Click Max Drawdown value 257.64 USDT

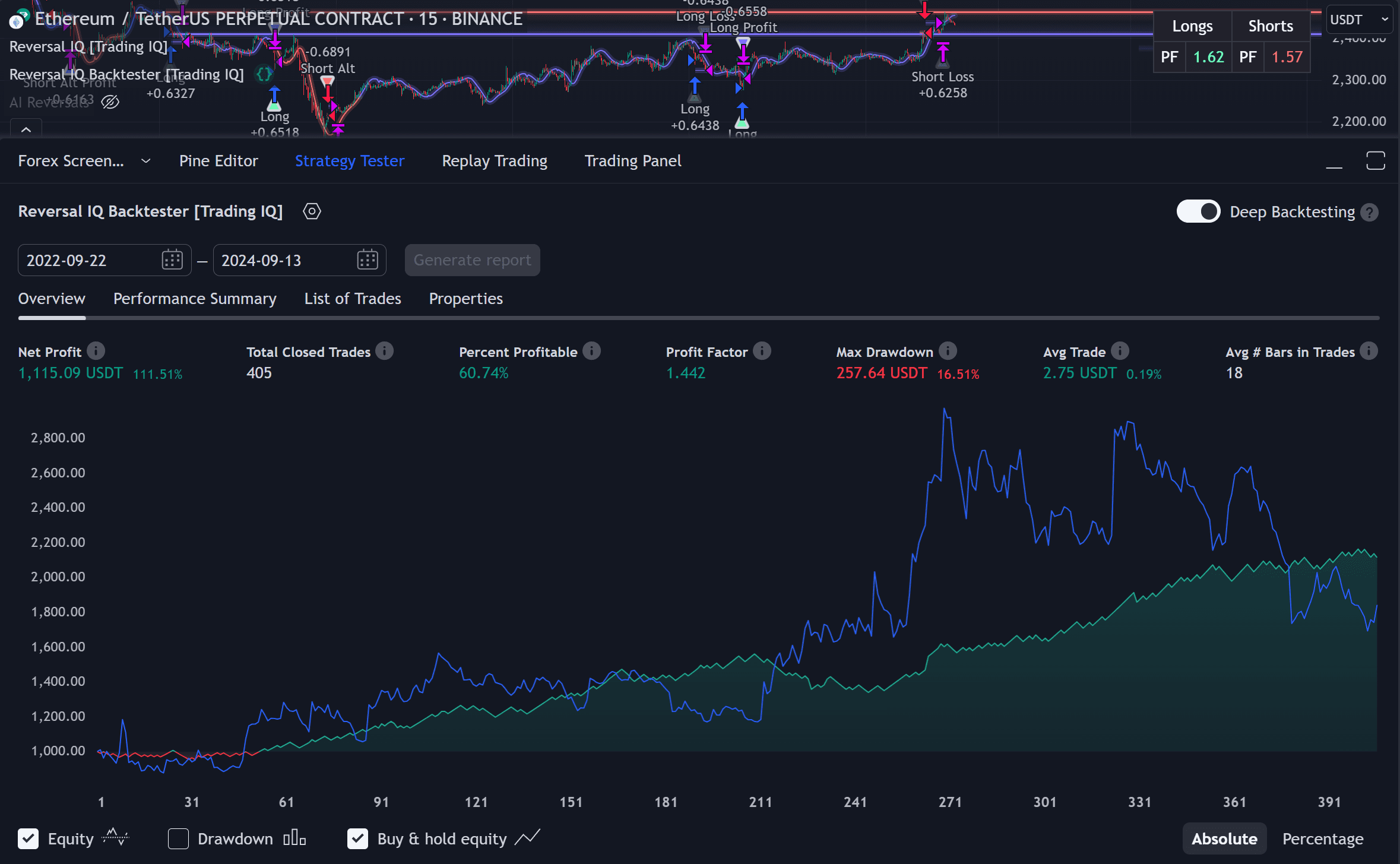[x=882, y=373]
